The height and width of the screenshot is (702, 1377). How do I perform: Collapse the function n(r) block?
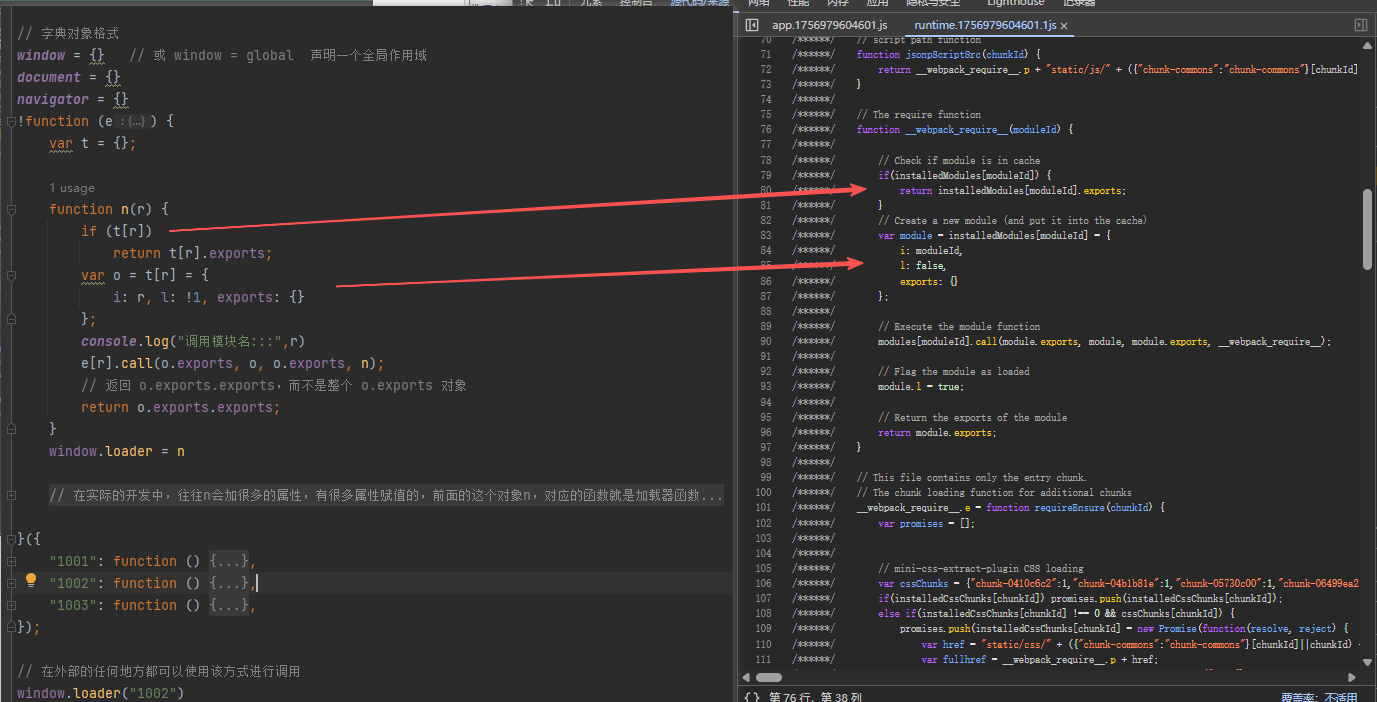(x=10, y=210)
